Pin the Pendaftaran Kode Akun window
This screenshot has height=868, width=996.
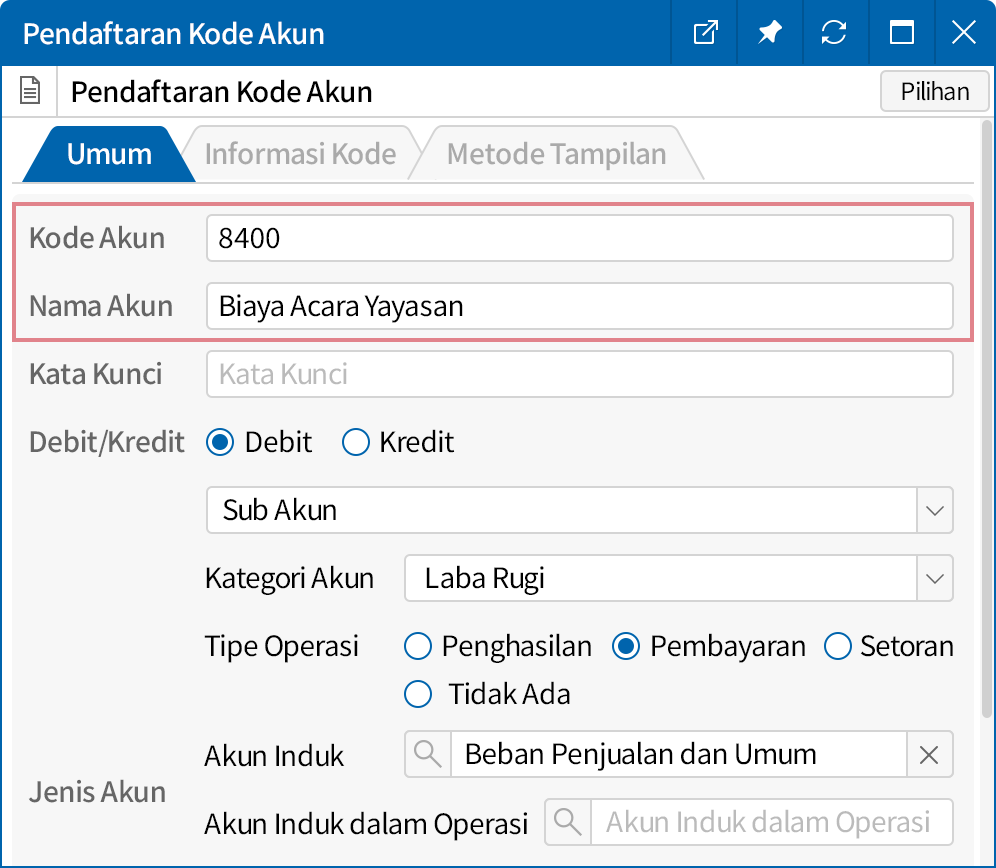coord(769,33)
